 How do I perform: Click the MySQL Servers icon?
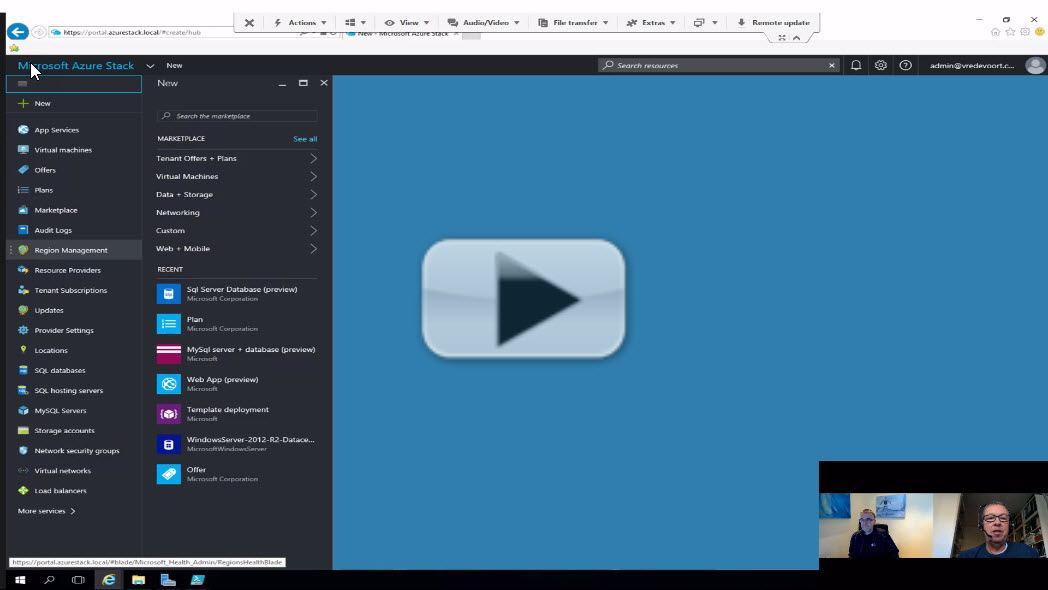(23, 410)
